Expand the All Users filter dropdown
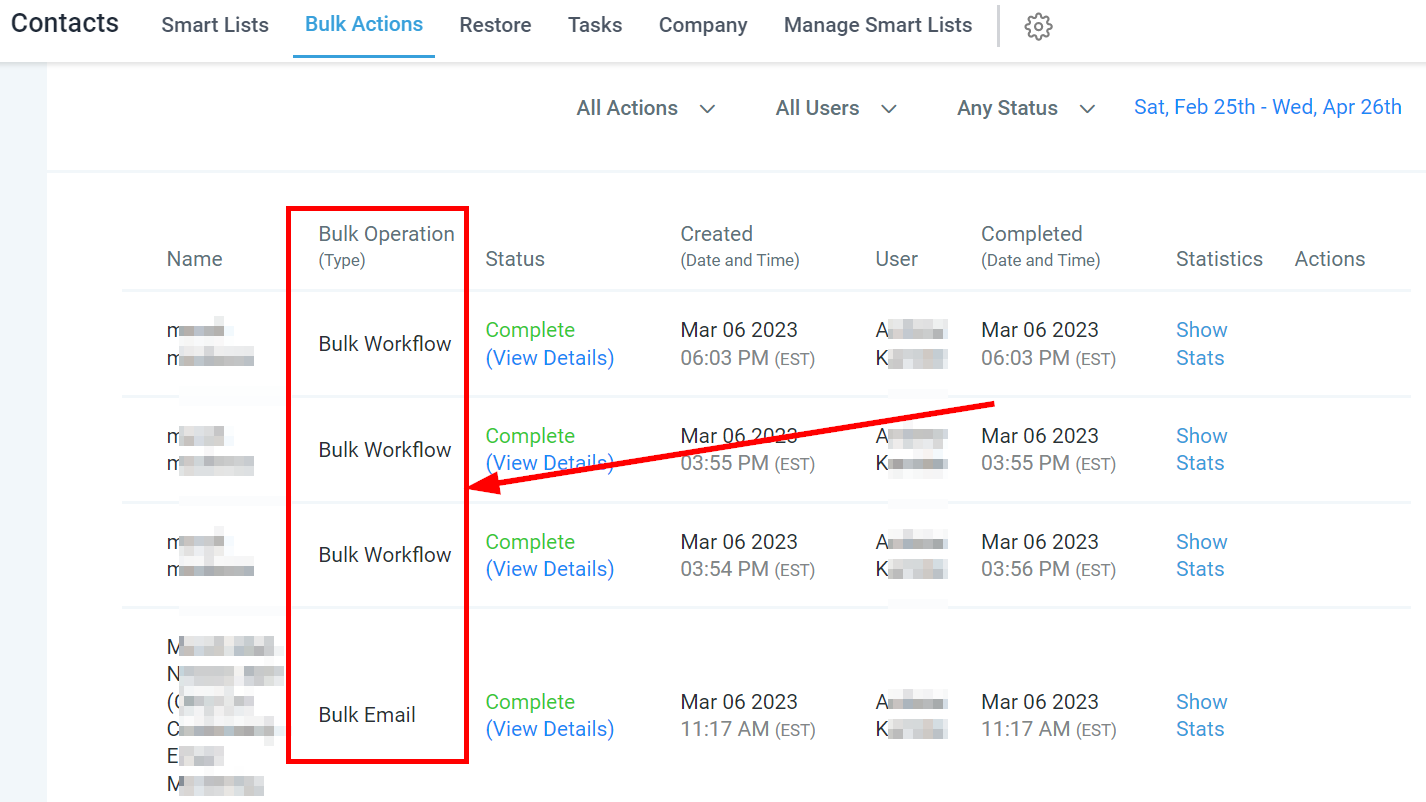This screenshot has height=802, width=1426. click(x=835, y=108)
